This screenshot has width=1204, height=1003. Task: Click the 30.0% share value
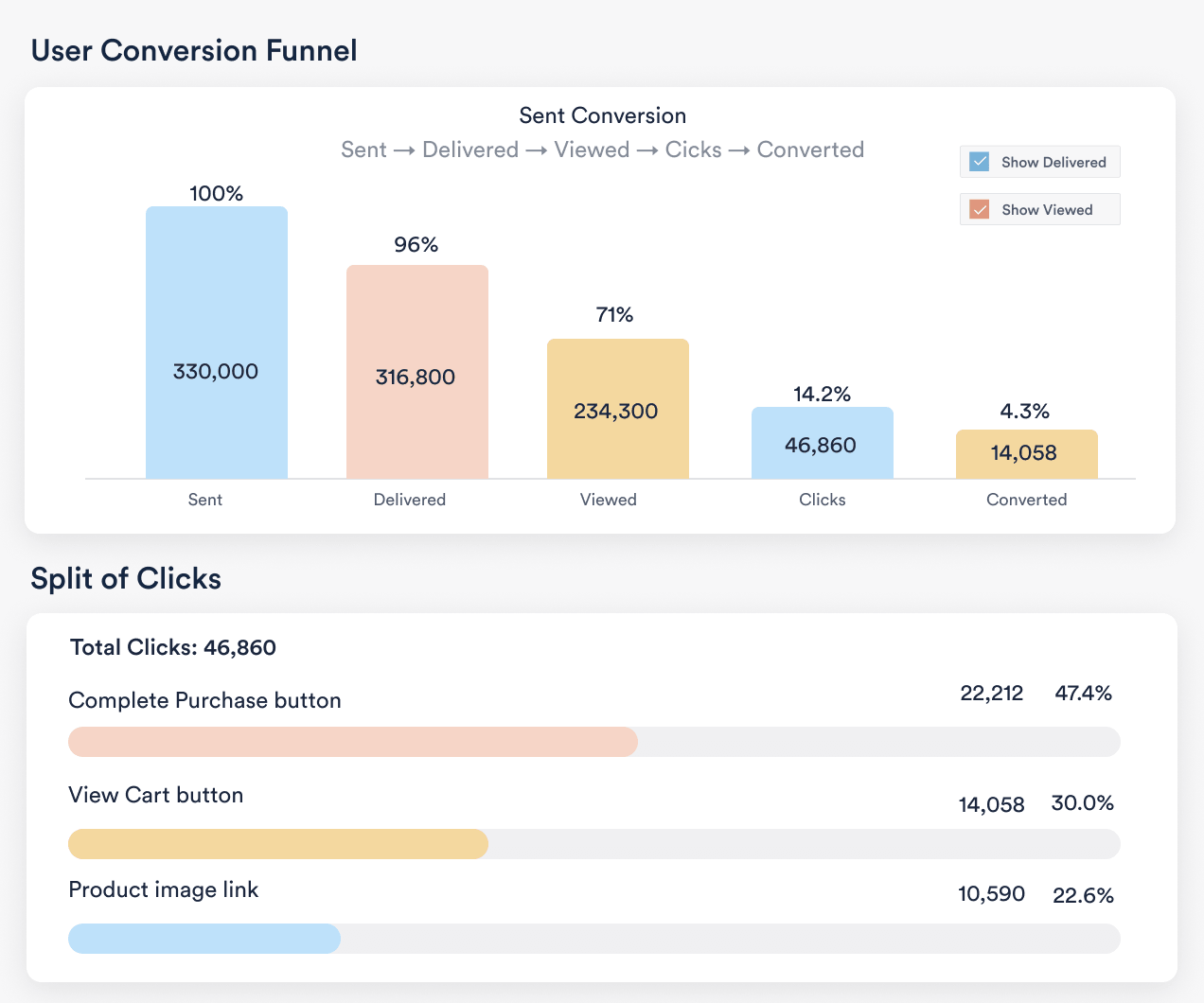pos(1083,803)
